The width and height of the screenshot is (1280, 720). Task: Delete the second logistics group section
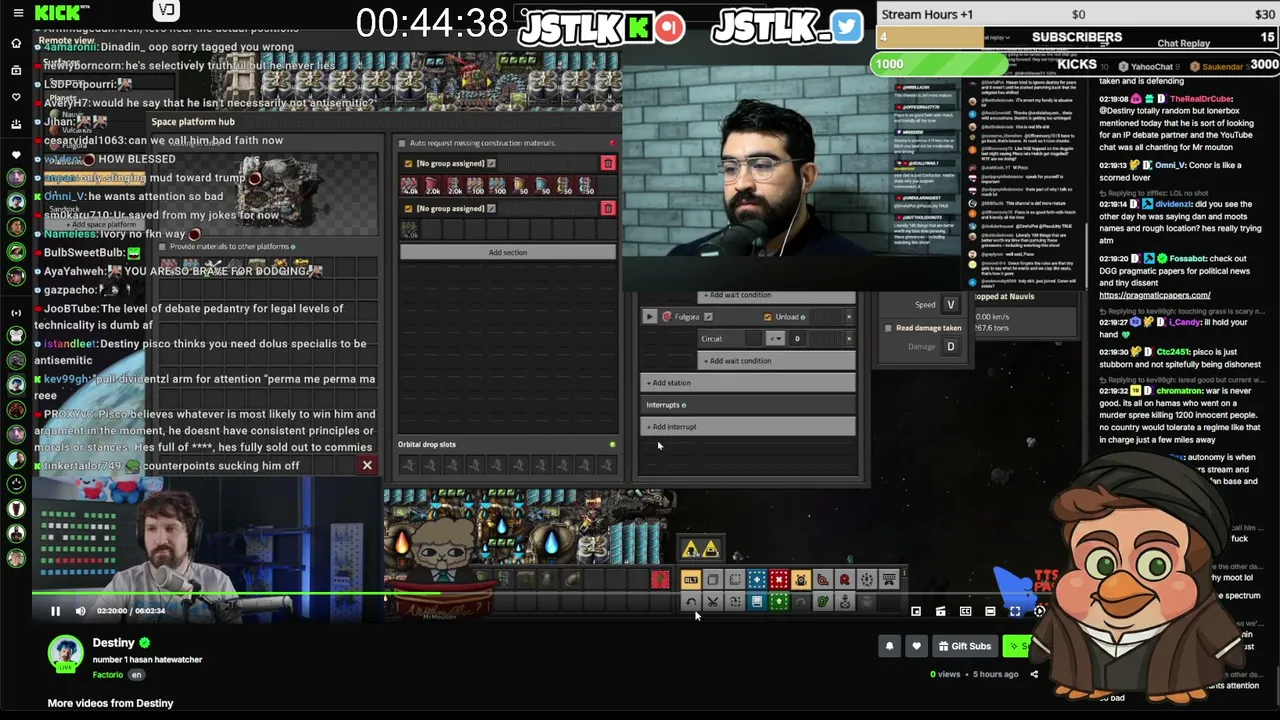point(608,208)
